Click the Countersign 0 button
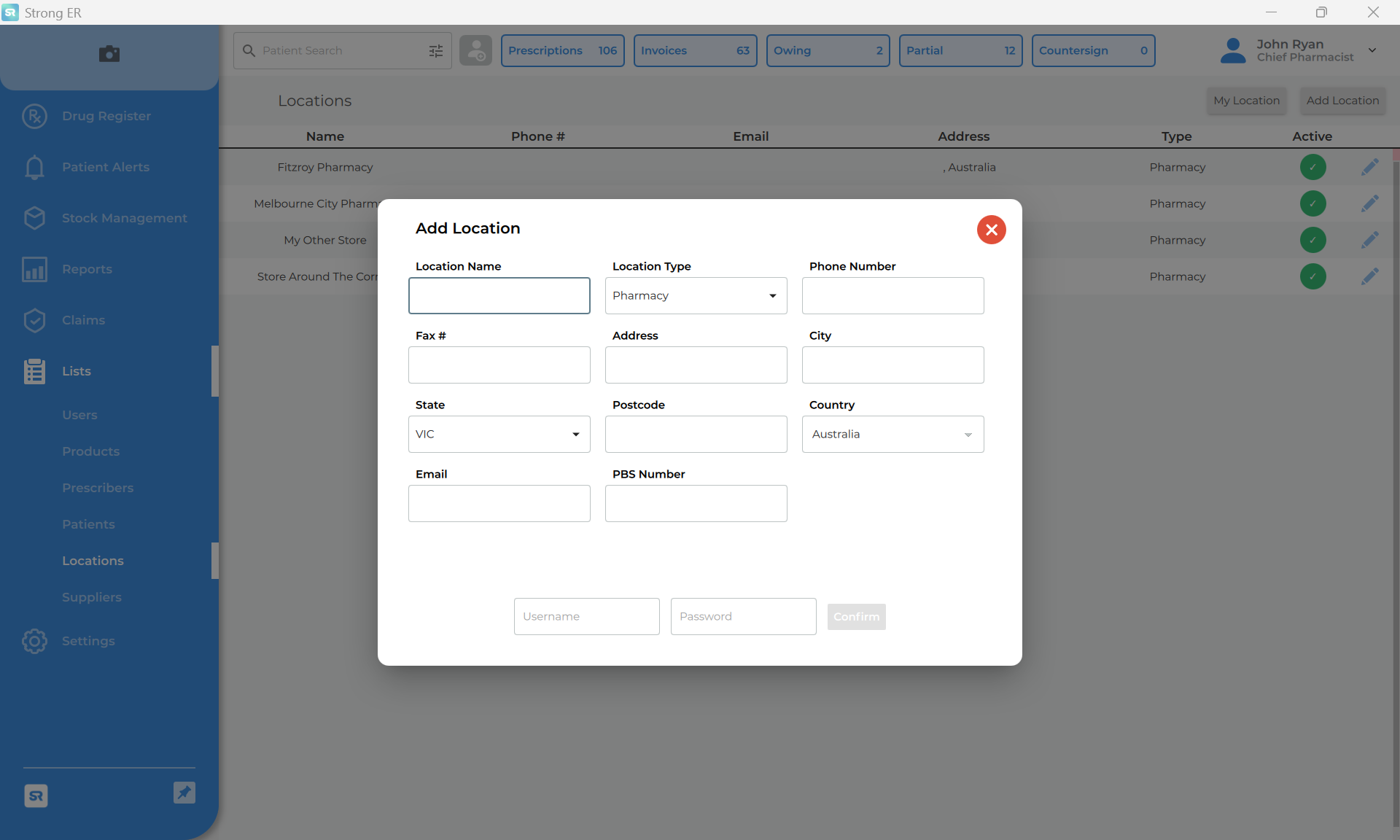 pos(1094,50)
